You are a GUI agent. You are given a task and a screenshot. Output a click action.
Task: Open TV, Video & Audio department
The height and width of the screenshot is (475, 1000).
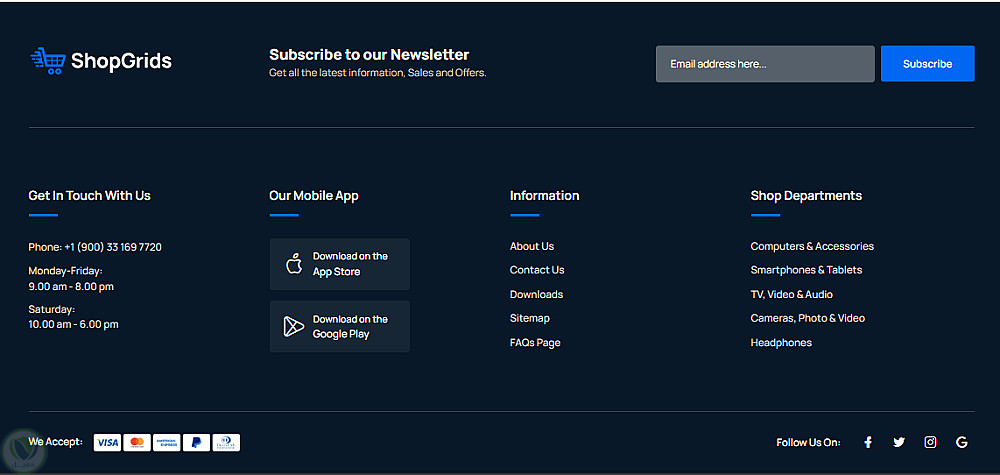pyautogui.click(x=791, y=294)
